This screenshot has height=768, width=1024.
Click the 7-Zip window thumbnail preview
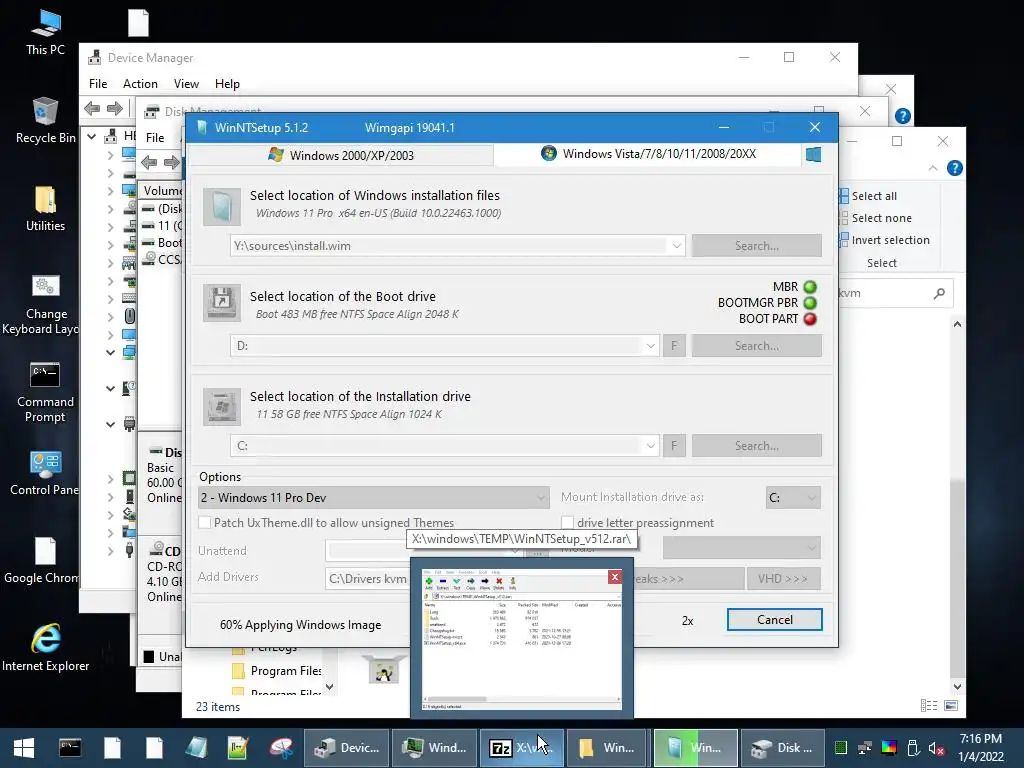[522, 639]
